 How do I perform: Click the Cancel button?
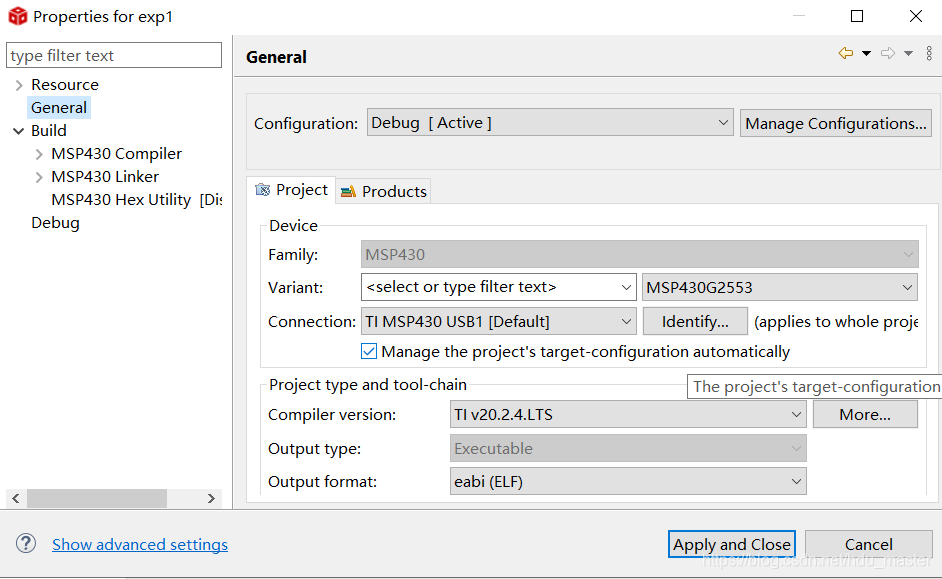(x=869, y=544)
